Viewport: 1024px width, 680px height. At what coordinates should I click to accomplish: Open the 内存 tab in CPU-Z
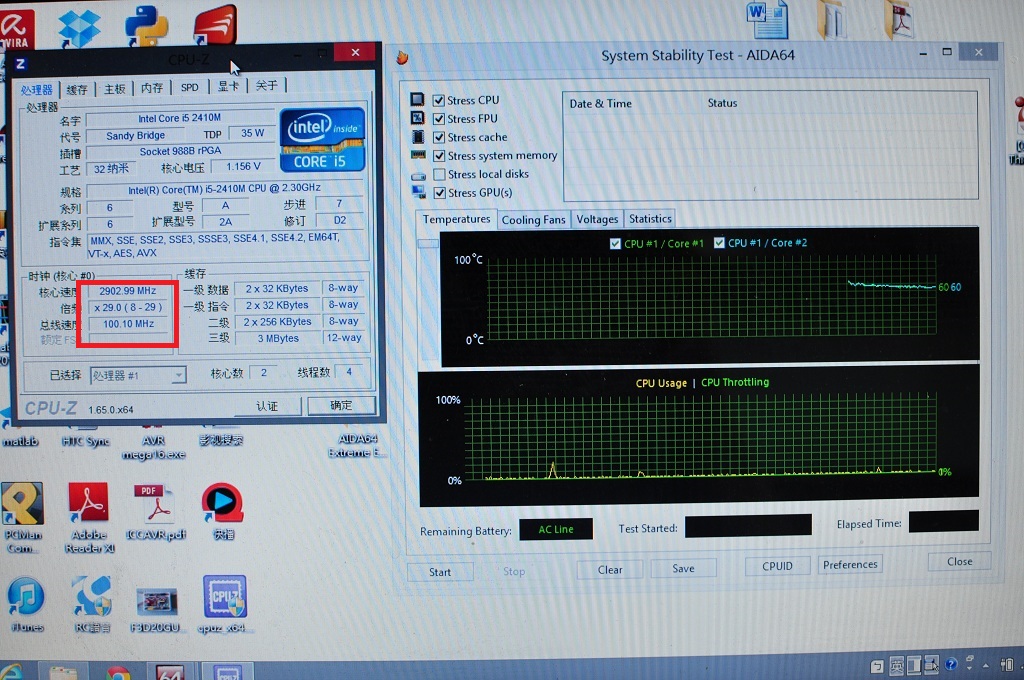tap(152, 88)
